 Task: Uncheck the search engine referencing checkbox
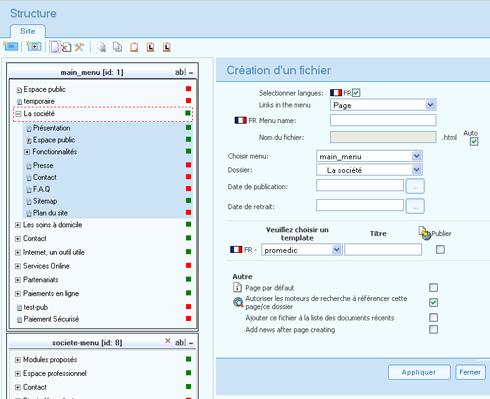(433, 302)
